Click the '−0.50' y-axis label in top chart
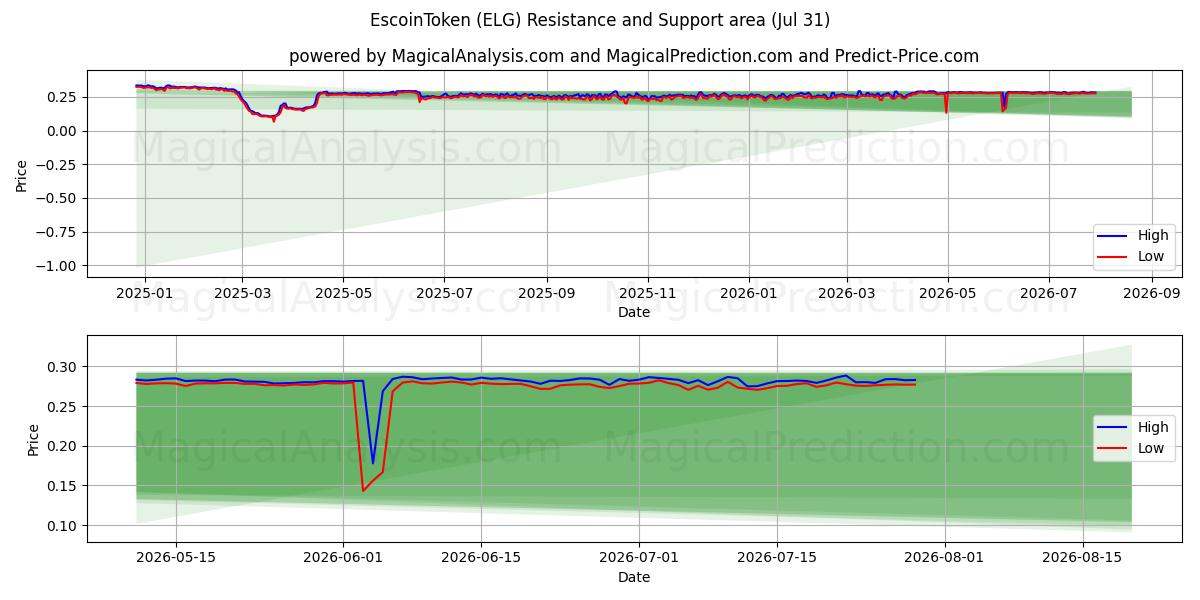 coord(59,198)
